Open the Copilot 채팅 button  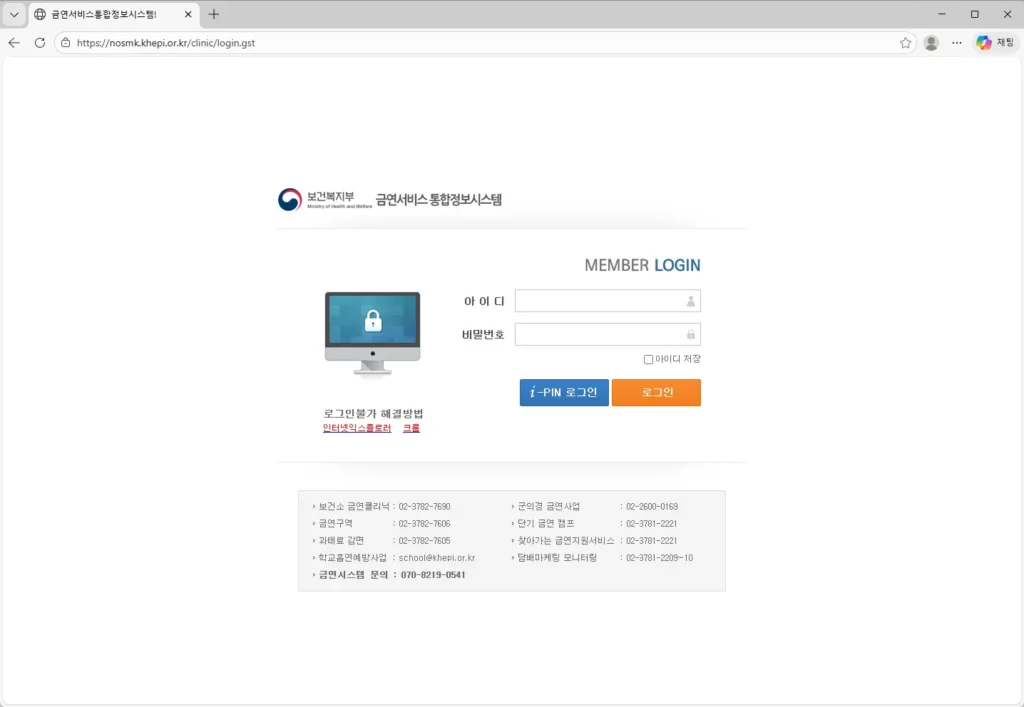995,43
